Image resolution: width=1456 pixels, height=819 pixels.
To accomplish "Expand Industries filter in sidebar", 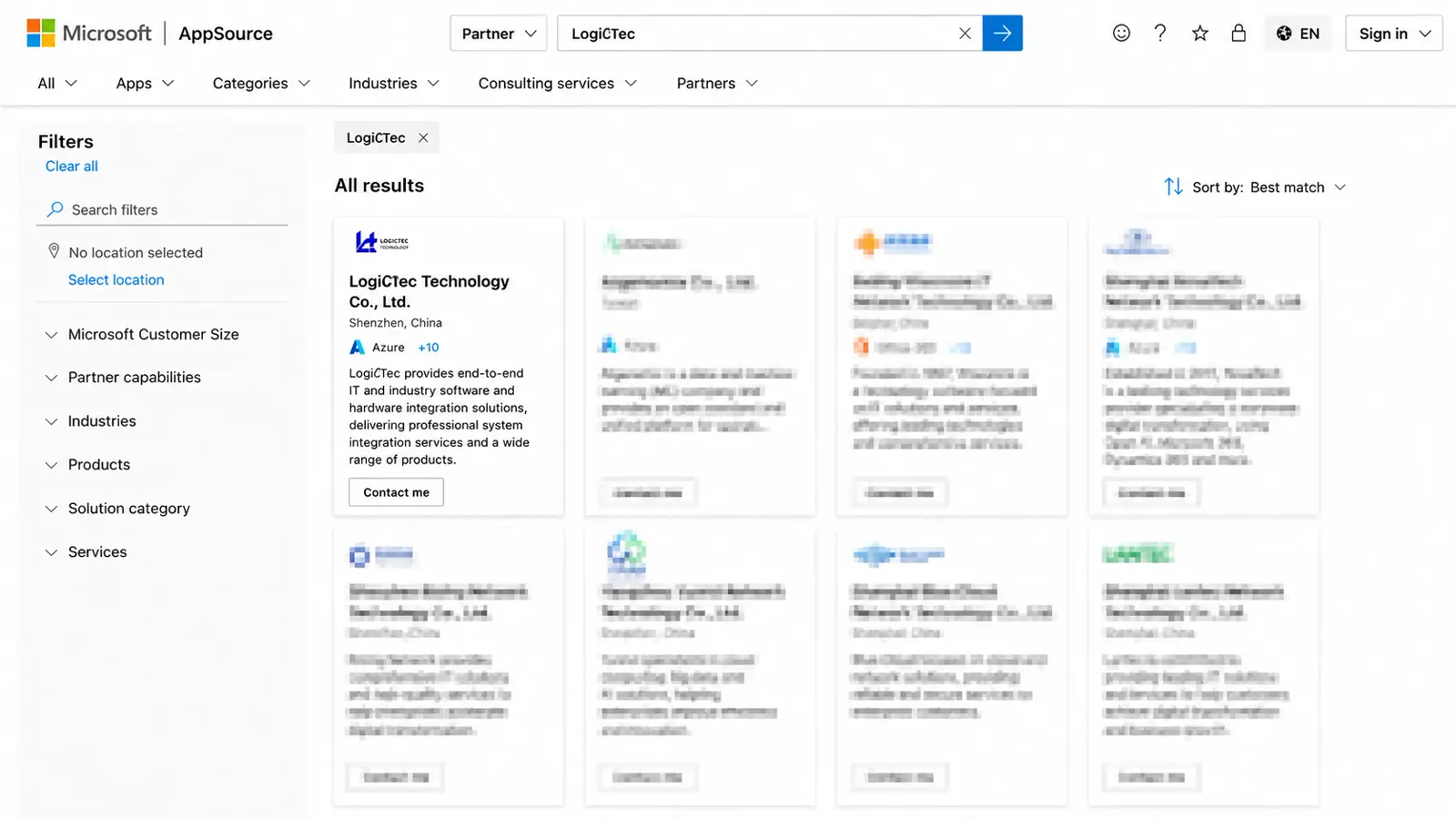I will click(x=90, y=420).
